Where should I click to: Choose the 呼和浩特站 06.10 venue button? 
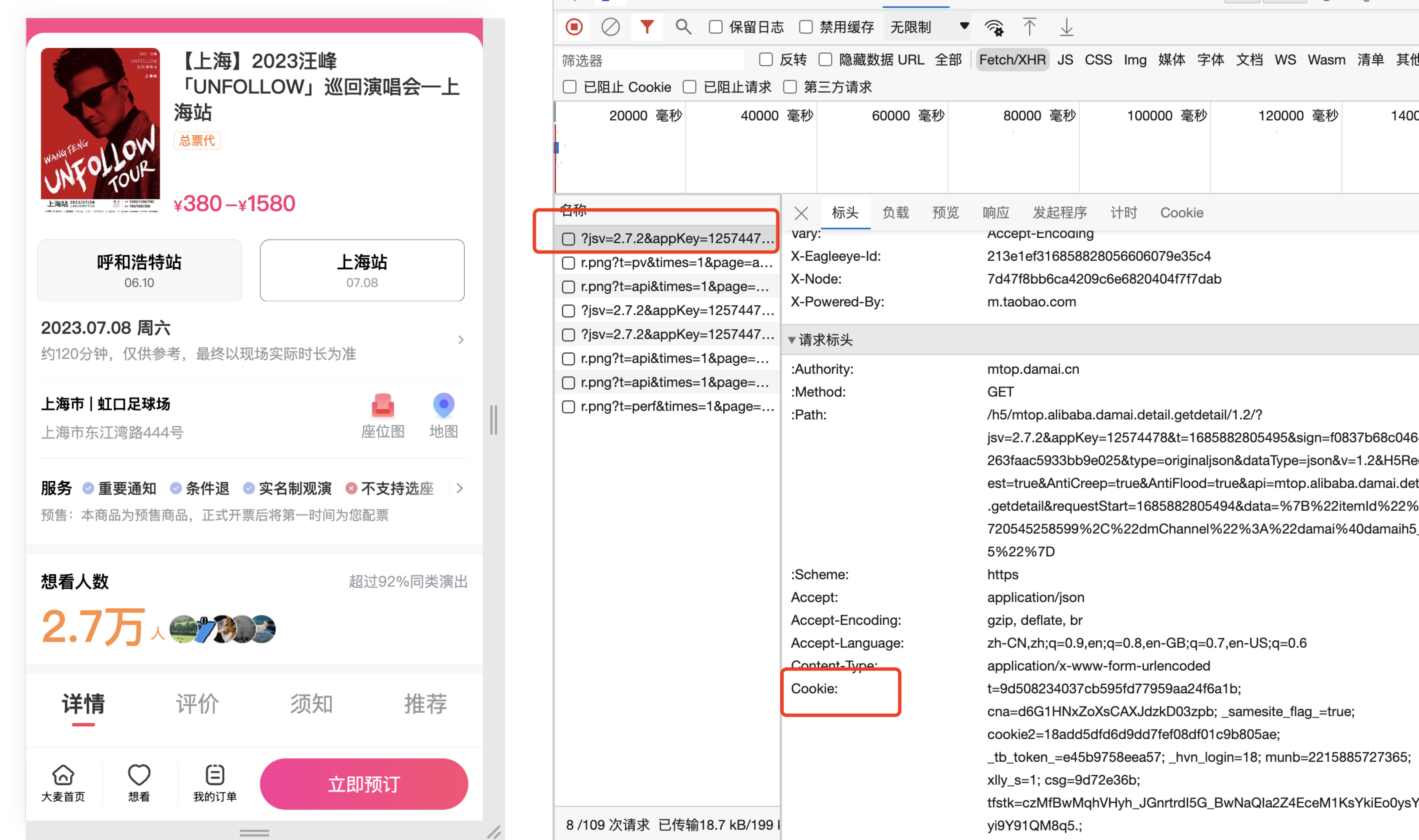point(139,270)
